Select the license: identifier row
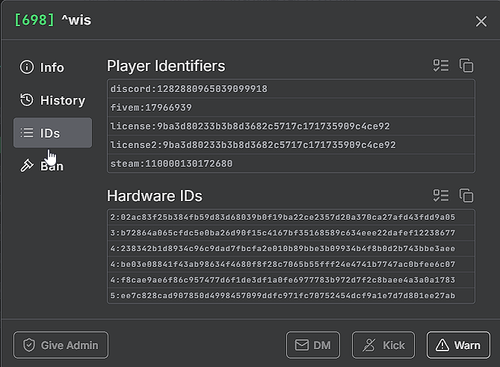Image resolution: width=500 pixels, height=367 pixels. [x=291, y=126]
